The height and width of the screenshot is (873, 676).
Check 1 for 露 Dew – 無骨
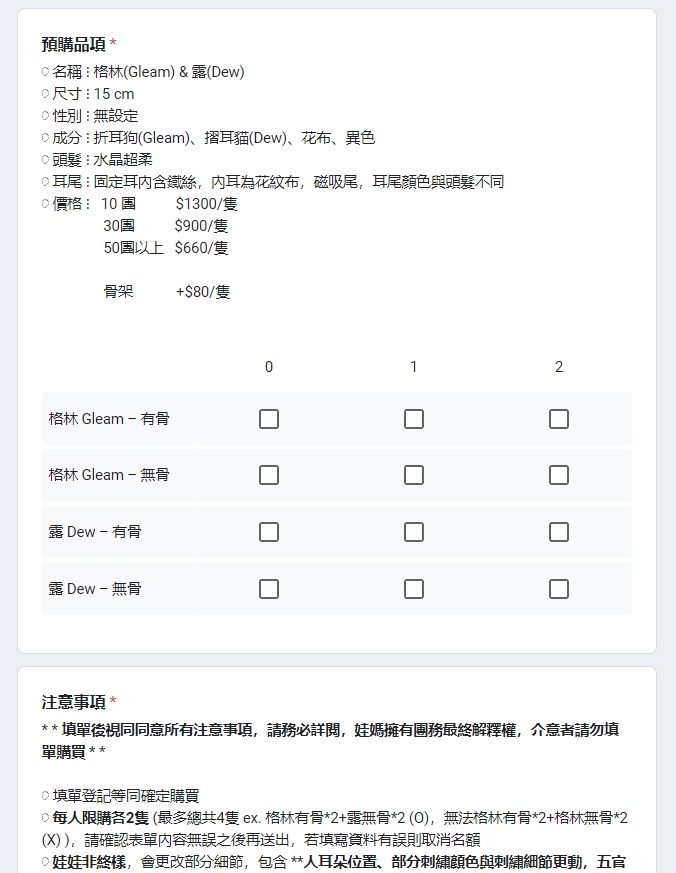coord(414,588)
